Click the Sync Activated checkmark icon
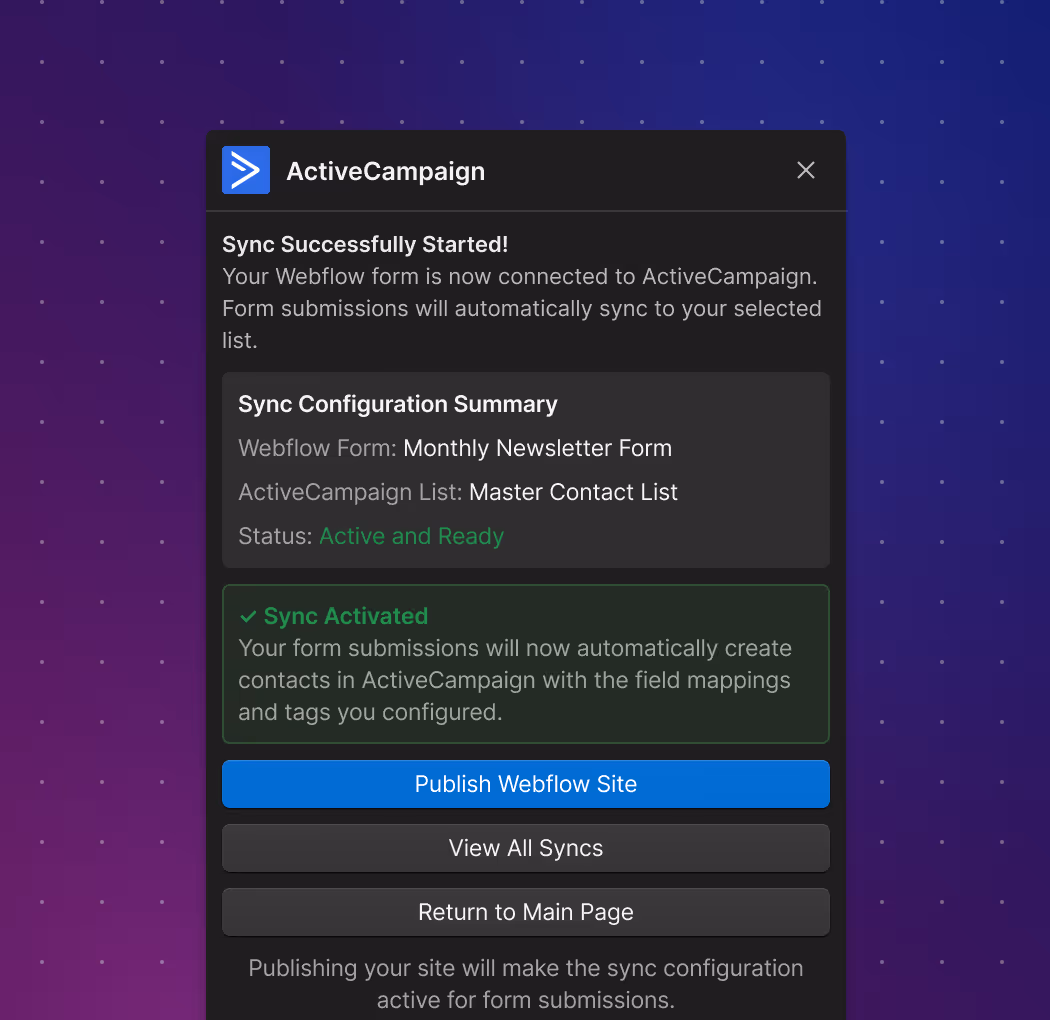This screenshot has width=1050, height=1020. (x=248, y=616)
